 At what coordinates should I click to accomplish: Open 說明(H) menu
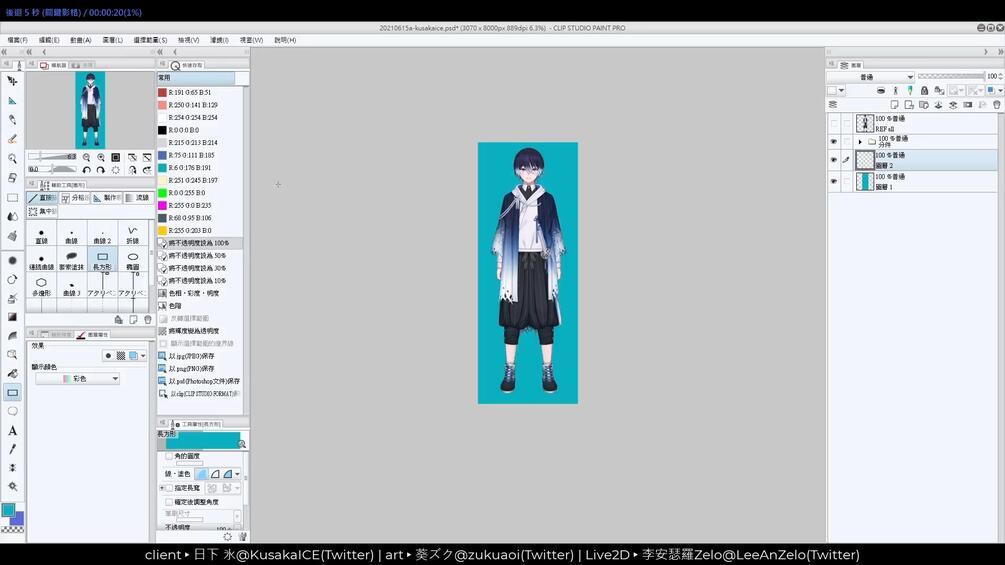coord(285,40)
